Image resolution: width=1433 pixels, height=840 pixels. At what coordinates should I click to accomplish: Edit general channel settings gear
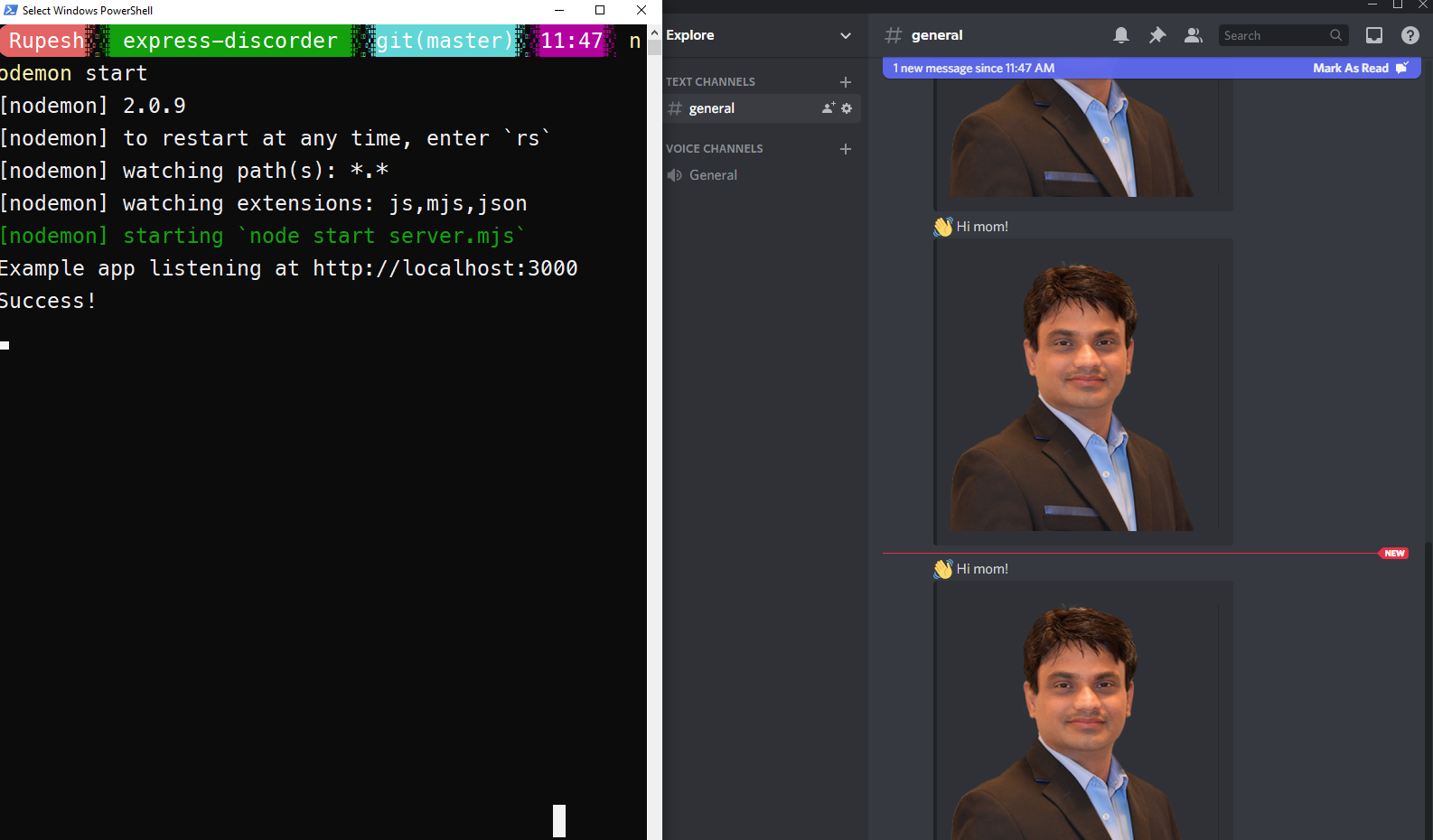click(x=847, y=108)
